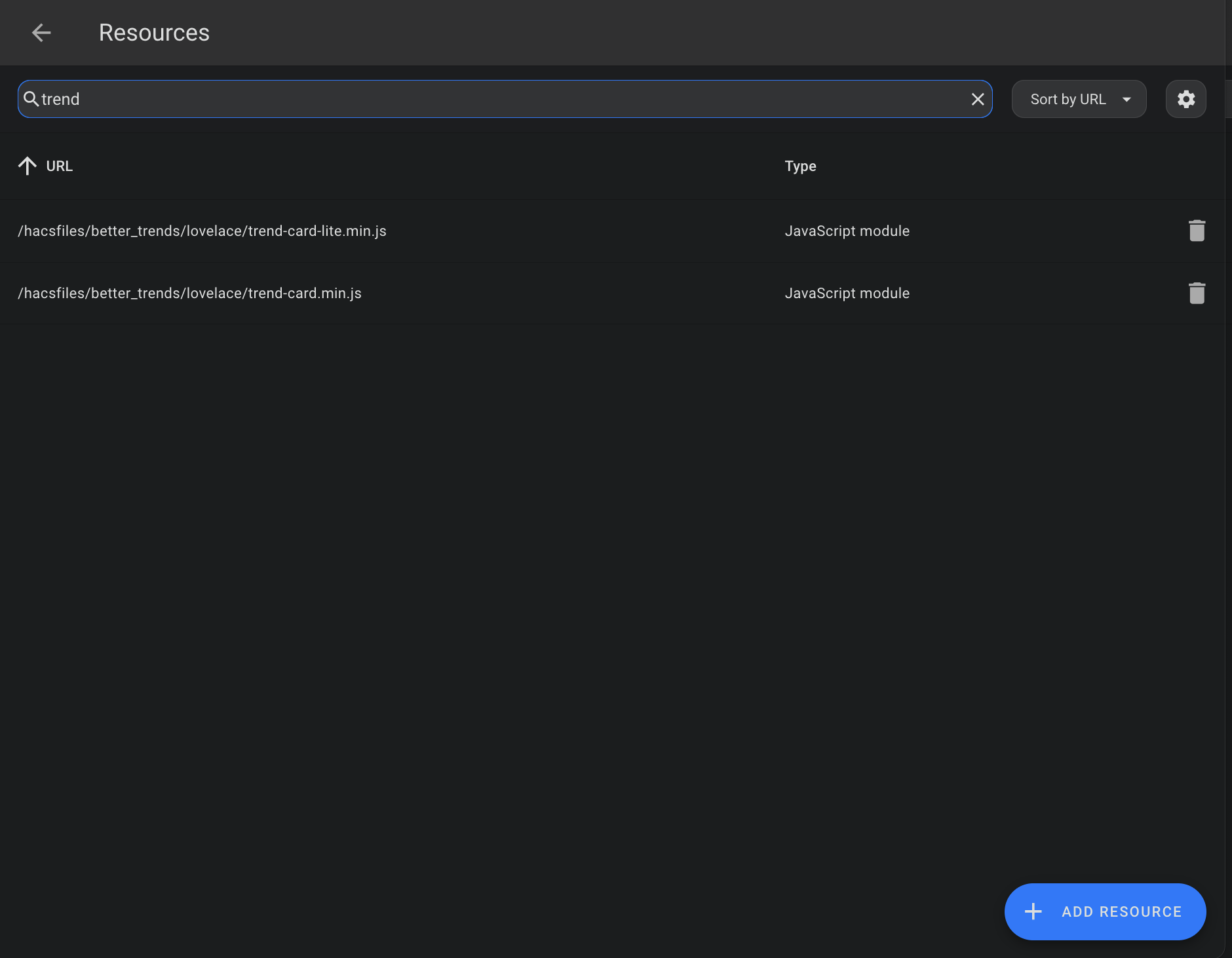Open /hacsfiles/better_trends/lovelace/trend-card.min.js row
Screen dimensions: 1232x958
pos(612,293)
